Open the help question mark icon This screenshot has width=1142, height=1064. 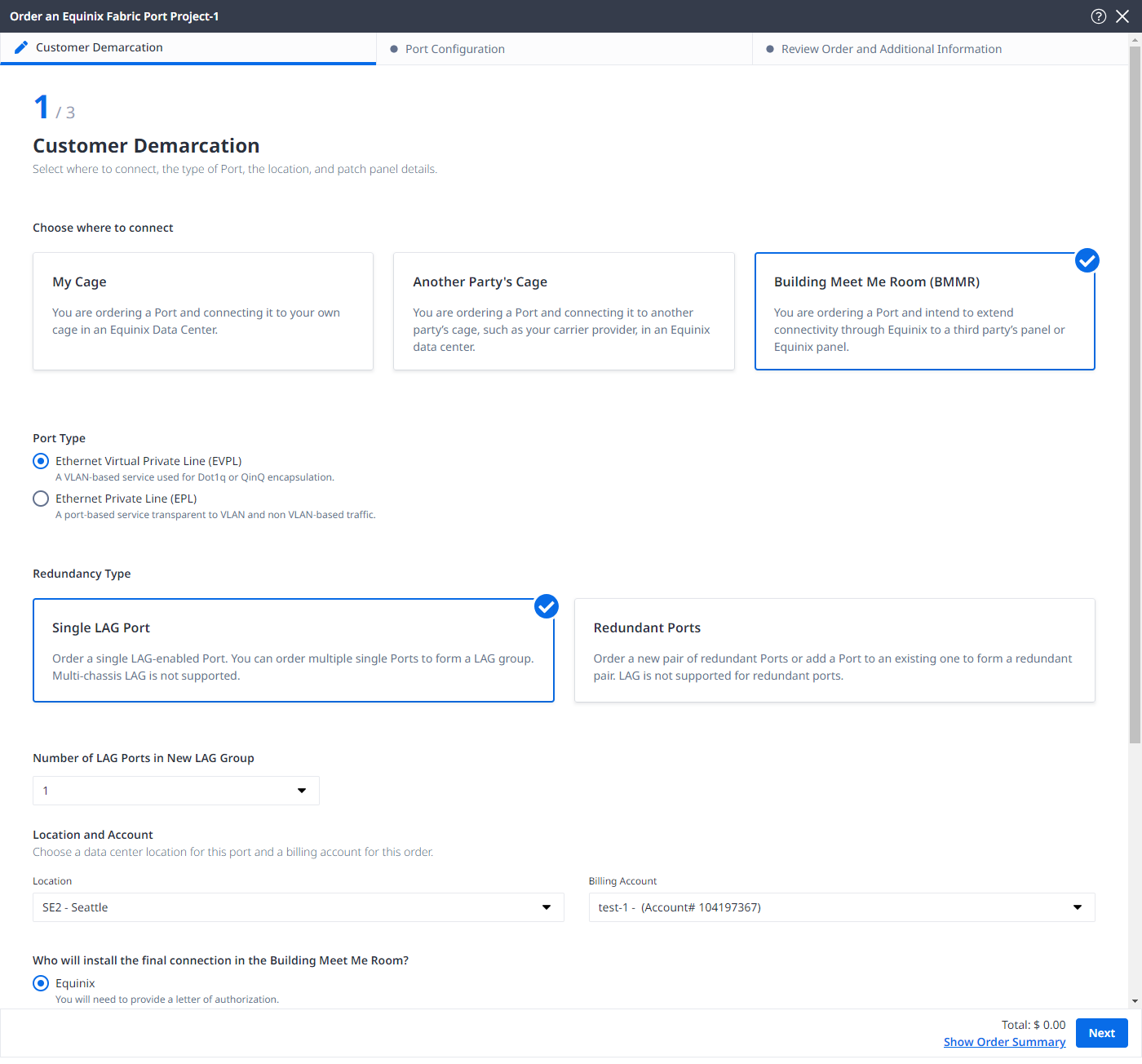(1099, 16)
